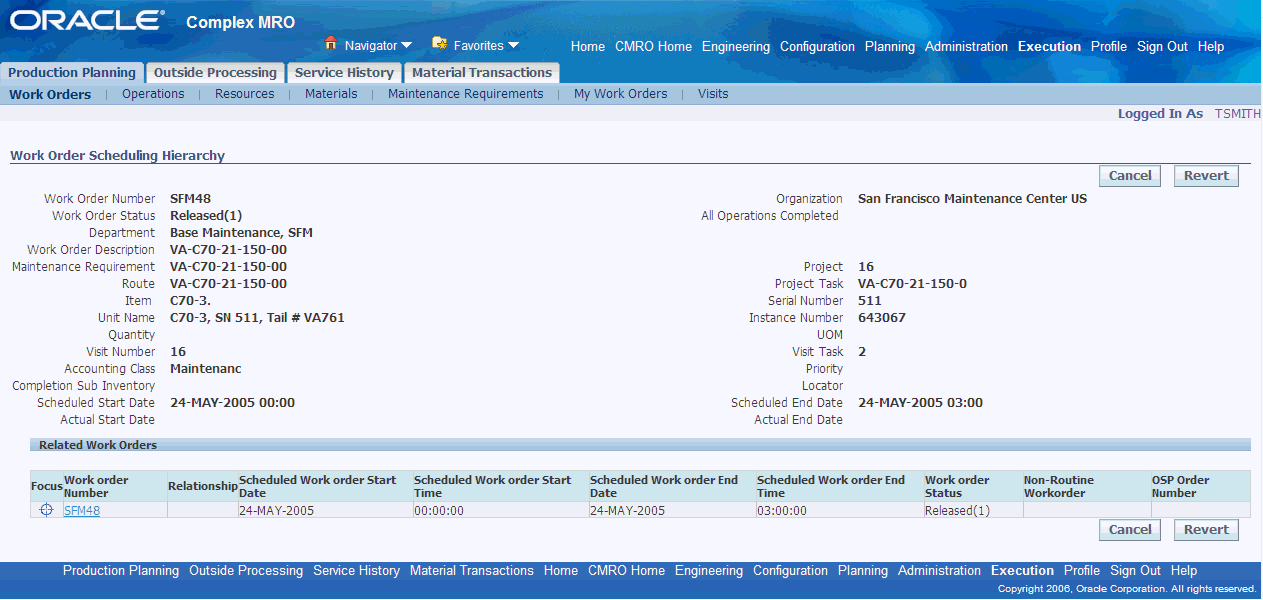This screenshot has width=1263, height=600.
Task: Click the Navigator house icon
Action: point(331,44)
